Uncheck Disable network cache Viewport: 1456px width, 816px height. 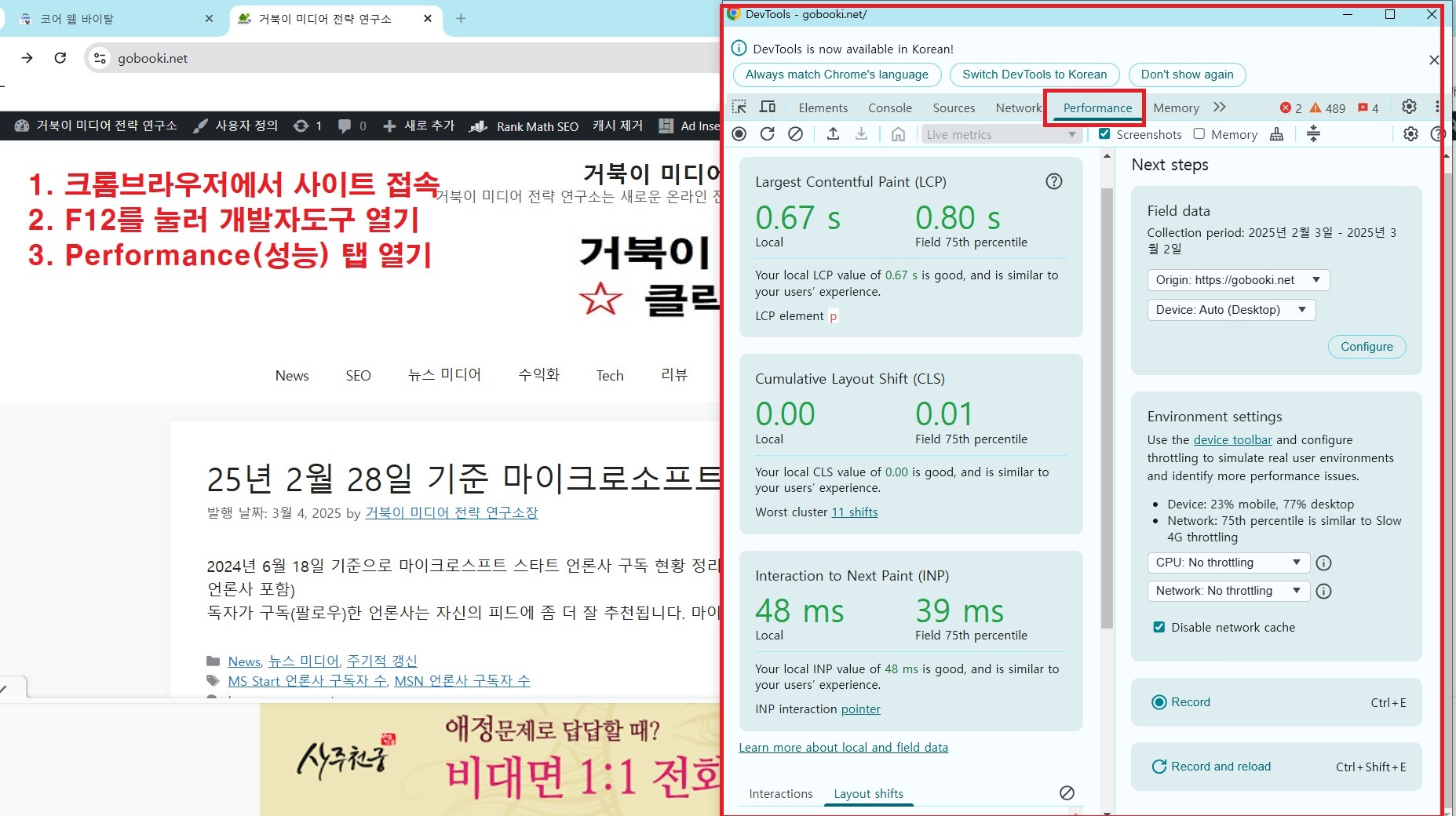tap(1159, 627)
